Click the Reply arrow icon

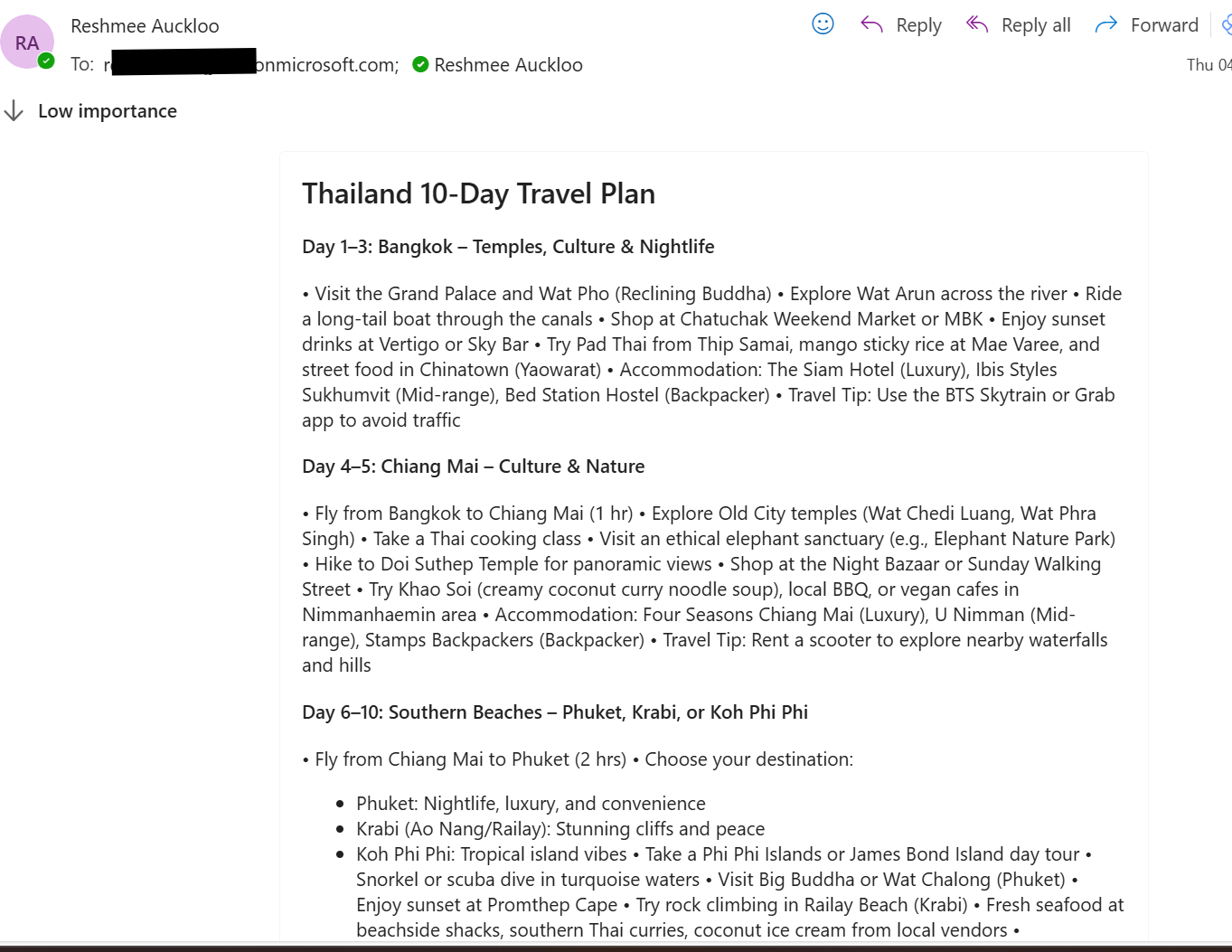tap(870, 24)
